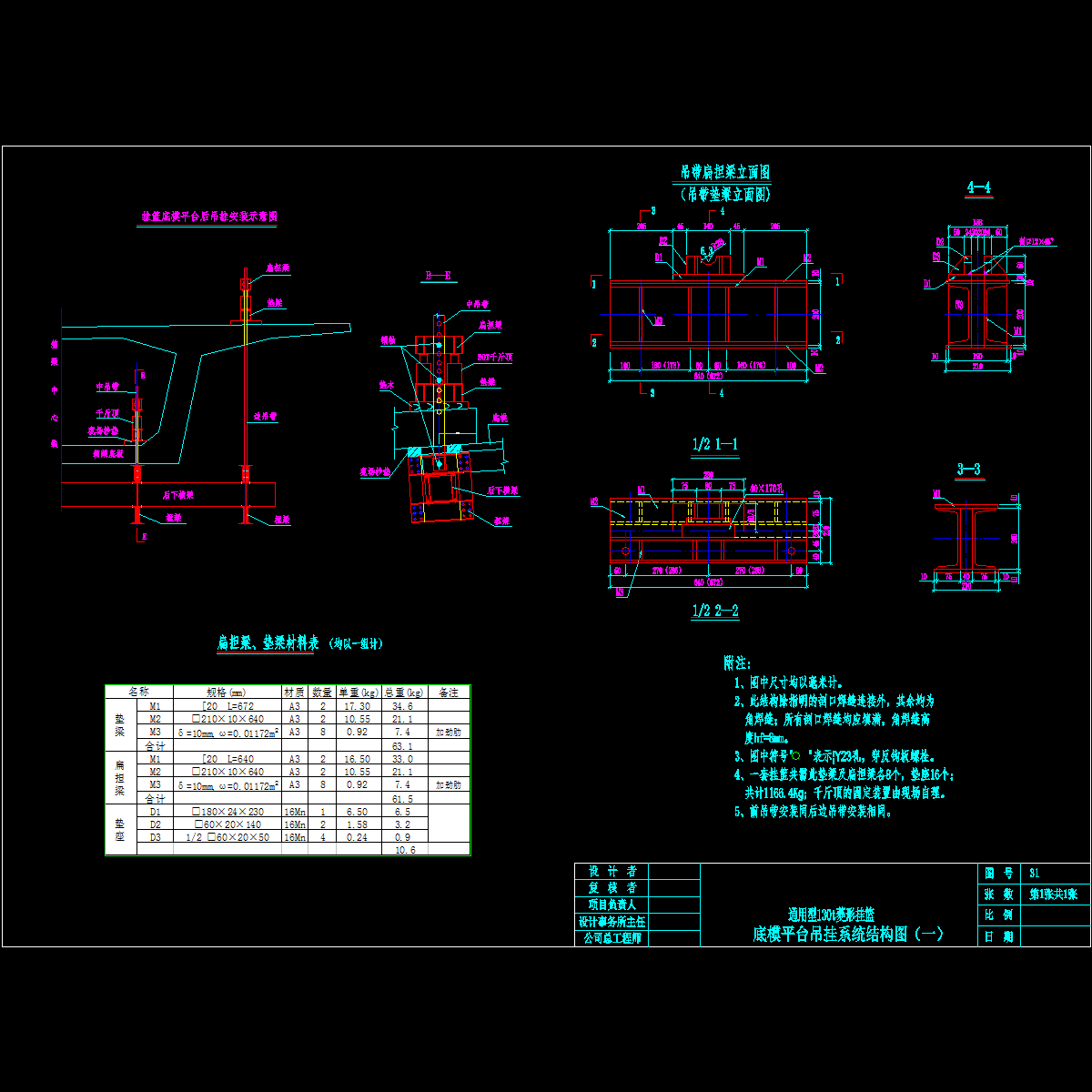Click the unit weight value '16.50'
This screenshot has height=1092, width=1092.
click(x=359, y=759)
